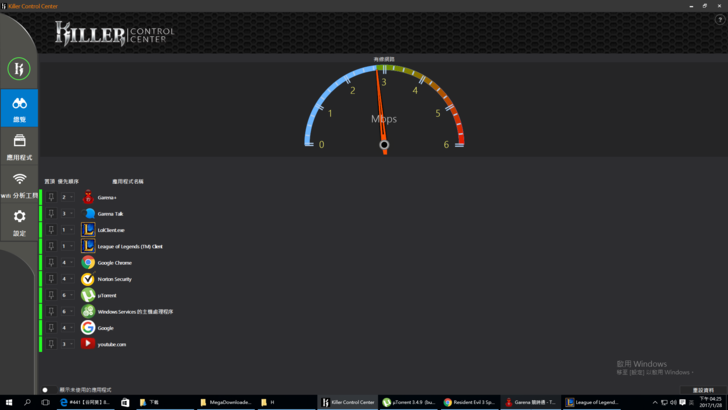Pin Garena Talk to the top
728x410 pixels.
(x=51, y=214)
